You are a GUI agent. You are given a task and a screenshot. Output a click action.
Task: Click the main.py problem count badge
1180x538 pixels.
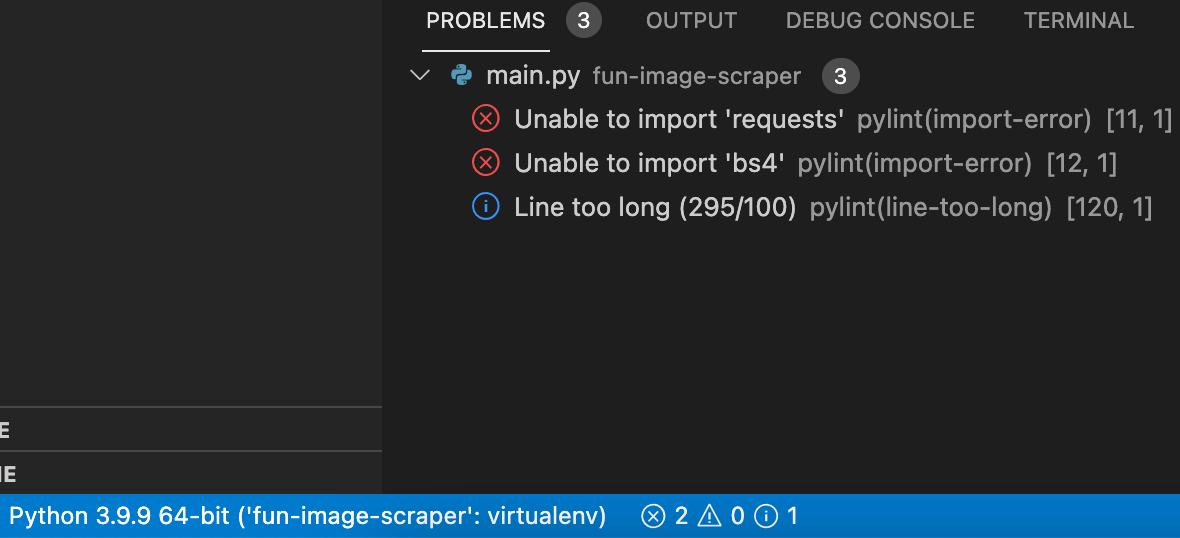click(x=840, y=76)
